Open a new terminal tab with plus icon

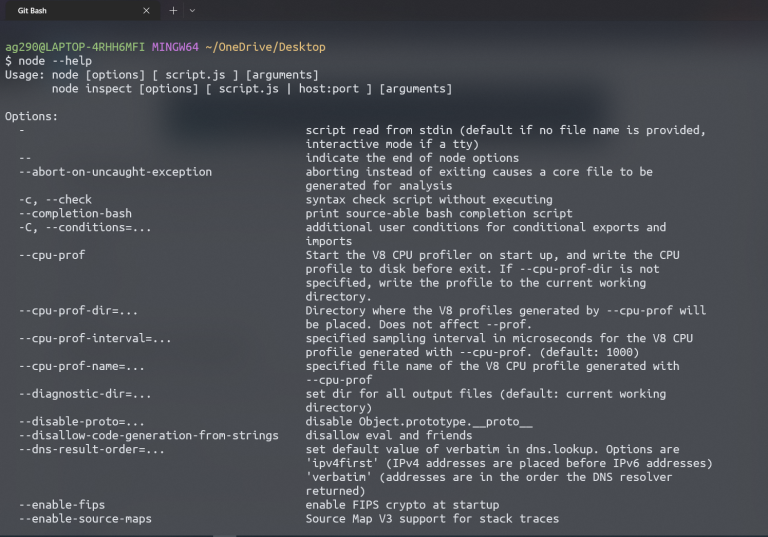tap(173, 10)
